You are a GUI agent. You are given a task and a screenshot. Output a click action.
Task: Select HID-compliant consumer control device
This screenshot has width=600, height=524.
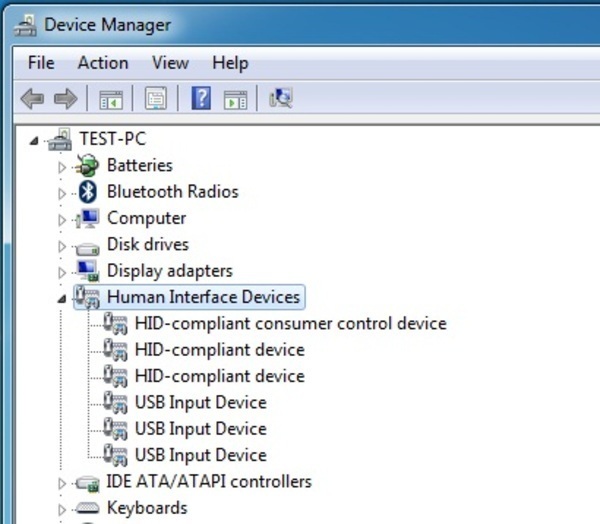click(290, 324)
